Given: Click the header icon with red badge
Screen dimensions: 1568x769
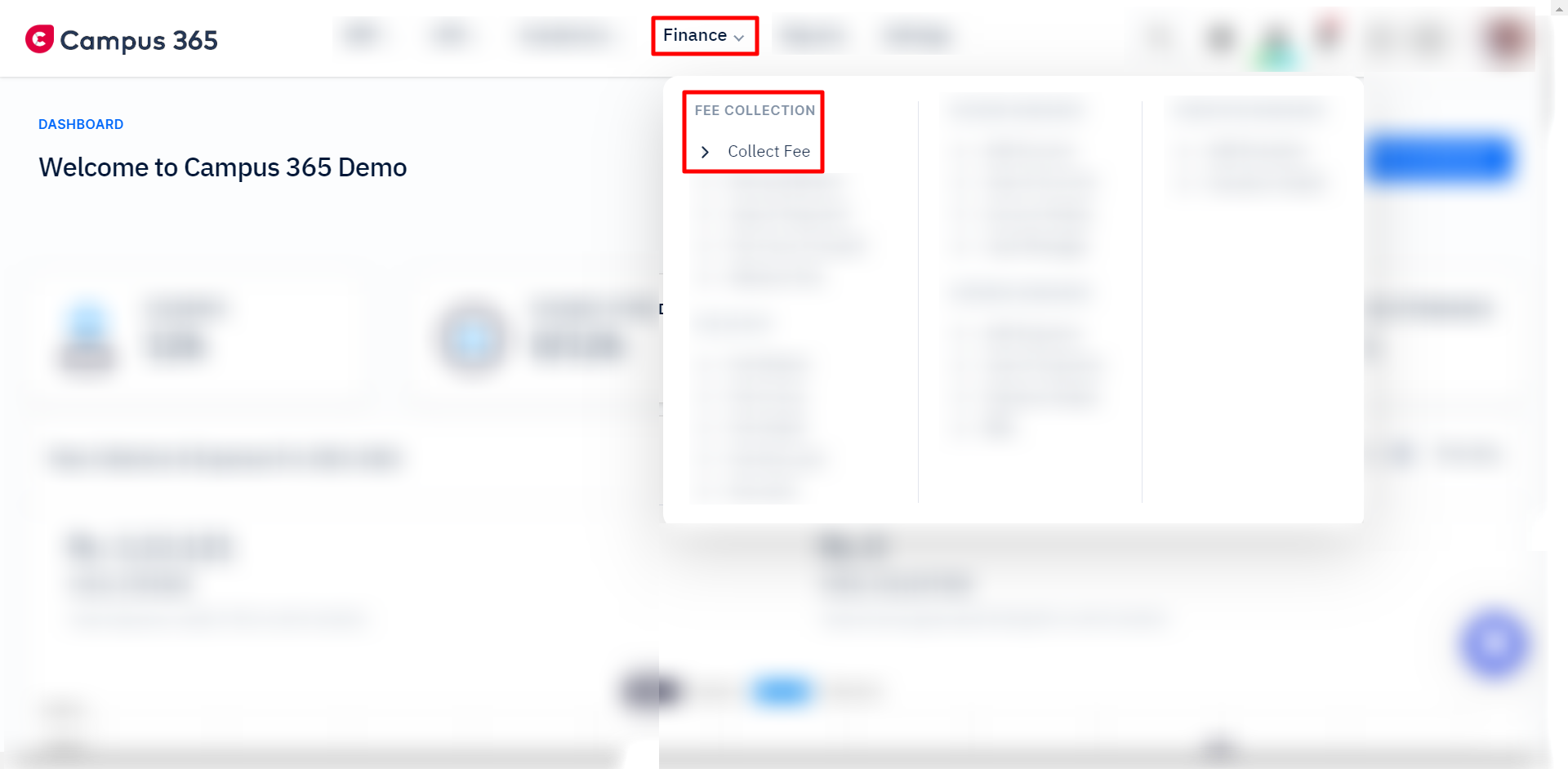Looking at the screenshot, I should tap(1329, 34).
